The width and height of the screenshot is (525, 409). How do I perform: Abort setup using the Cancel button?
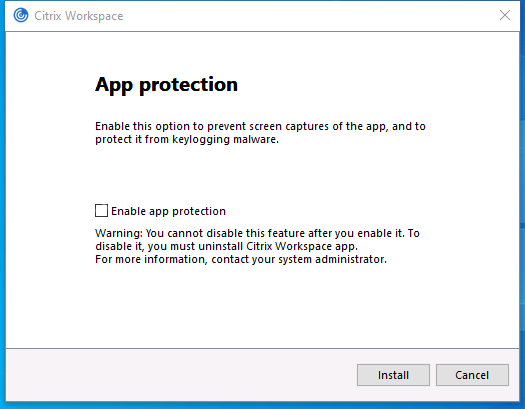coord(472,375)
